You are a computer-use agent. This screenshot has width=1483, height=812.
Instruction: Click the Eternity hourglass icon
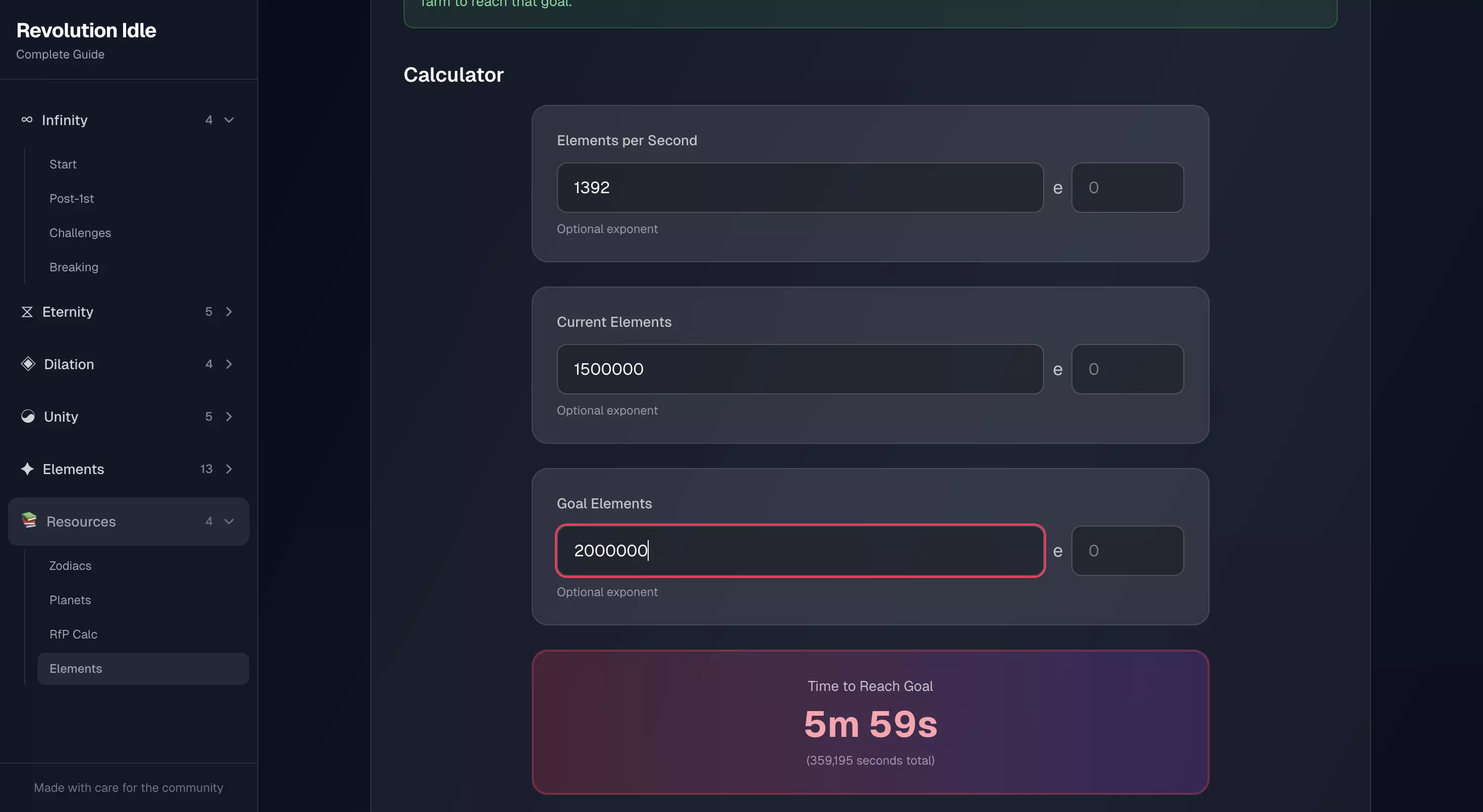click(x=27, y=312)
